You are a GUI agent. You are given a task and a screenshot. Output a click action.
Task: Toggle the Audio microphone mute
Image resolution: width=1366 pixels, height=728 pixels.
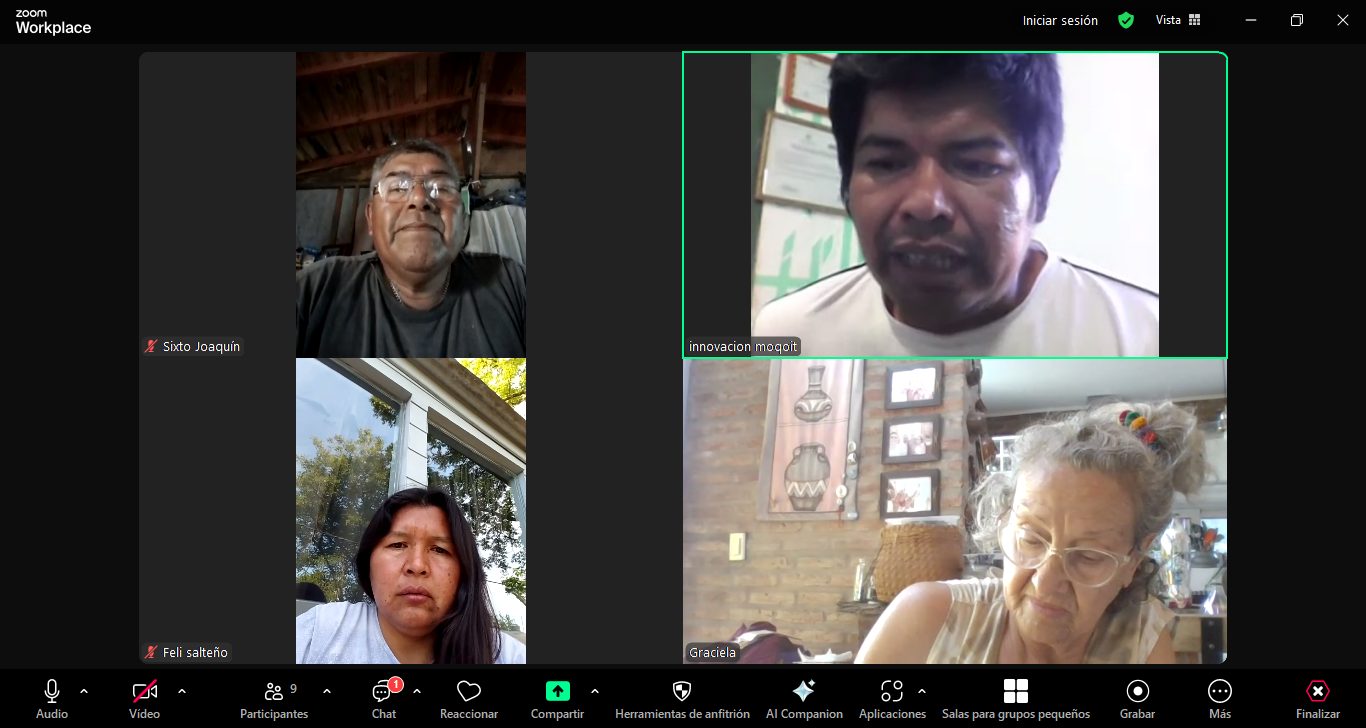[52, 692]
